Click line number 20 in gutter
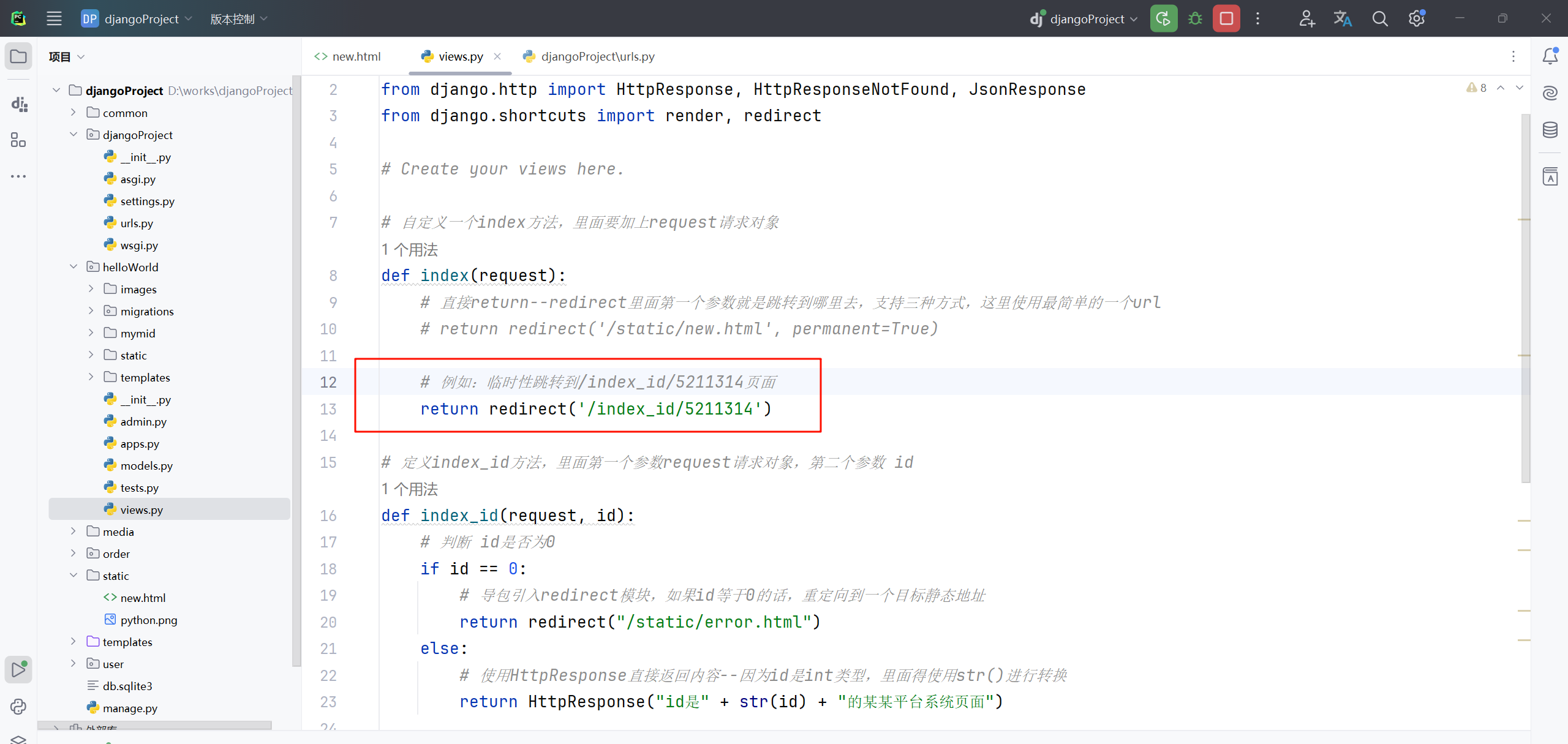 point(328,622)
